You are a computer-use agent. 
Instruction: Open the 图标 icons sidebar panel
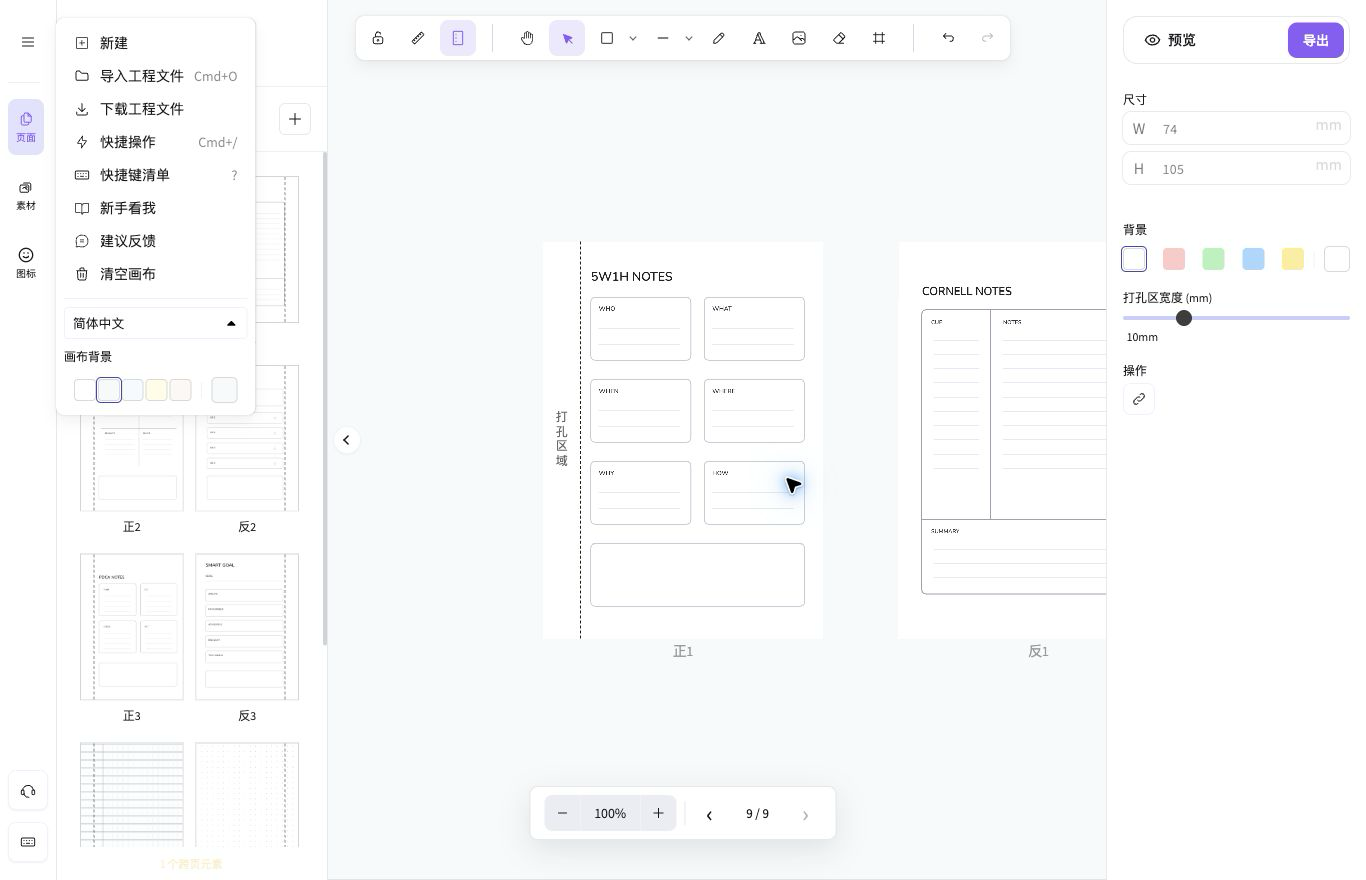[26, 263]
